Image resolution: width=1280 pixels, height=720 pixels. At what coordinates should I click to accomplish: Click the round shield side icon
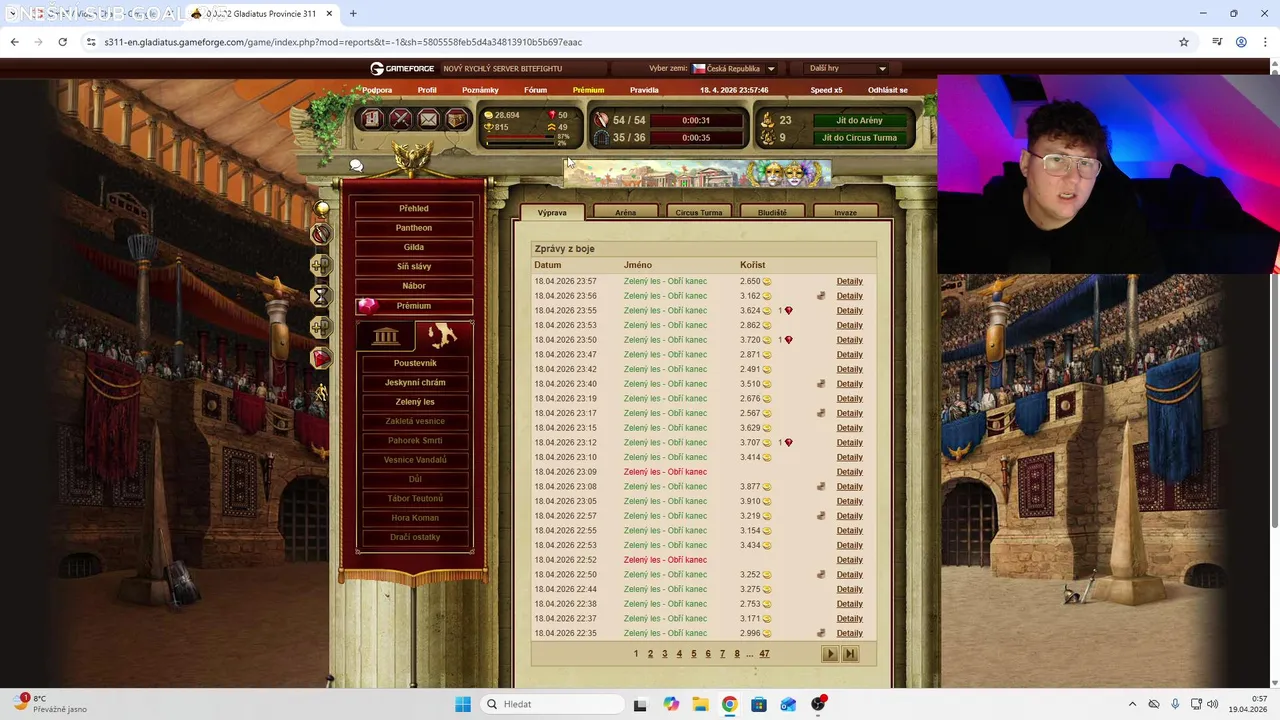tap(321, 234)
